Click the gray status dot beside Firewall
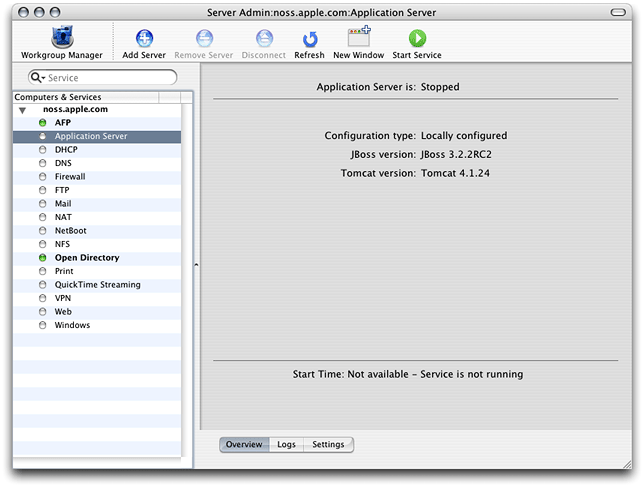 [x=42, y=177]
